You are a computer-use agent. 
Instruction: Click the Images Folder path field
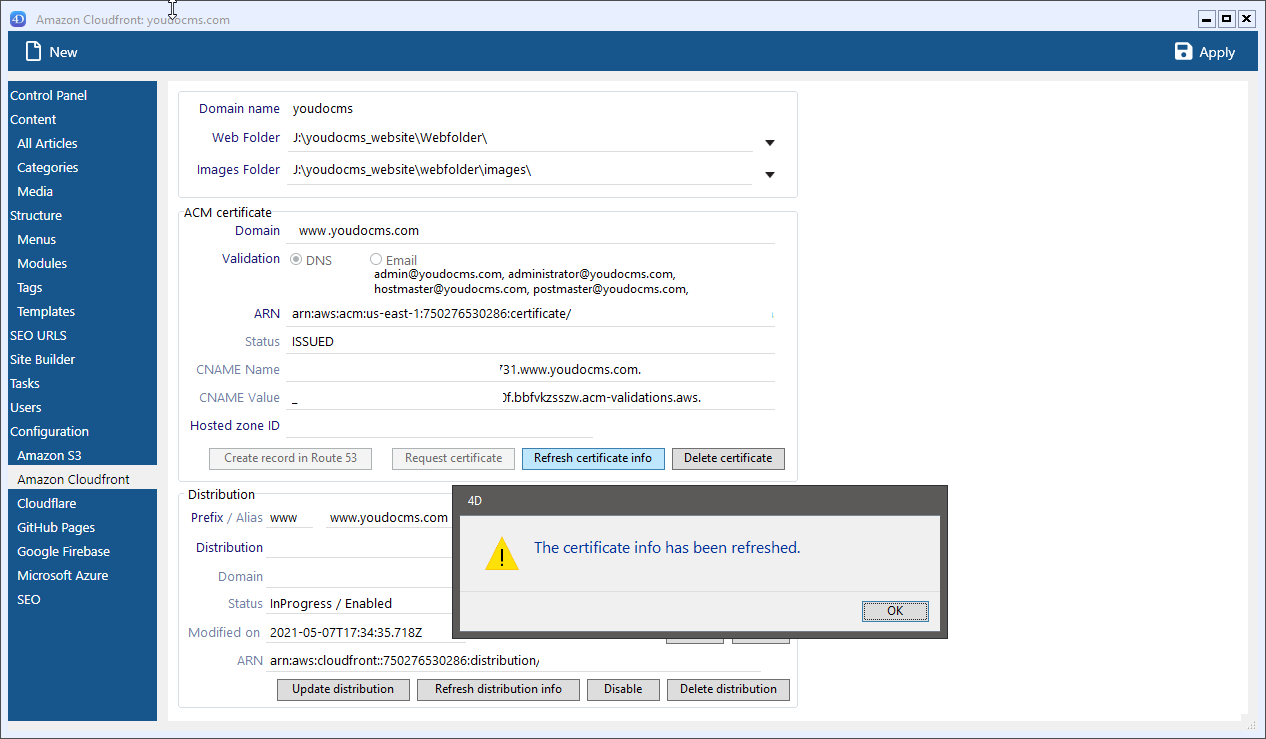520,170
